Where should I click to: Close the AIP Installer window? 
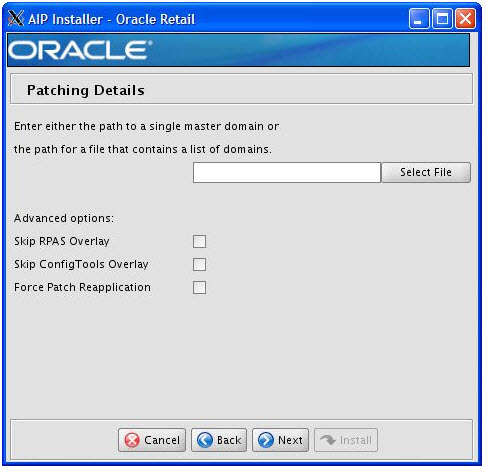(465, 19)
